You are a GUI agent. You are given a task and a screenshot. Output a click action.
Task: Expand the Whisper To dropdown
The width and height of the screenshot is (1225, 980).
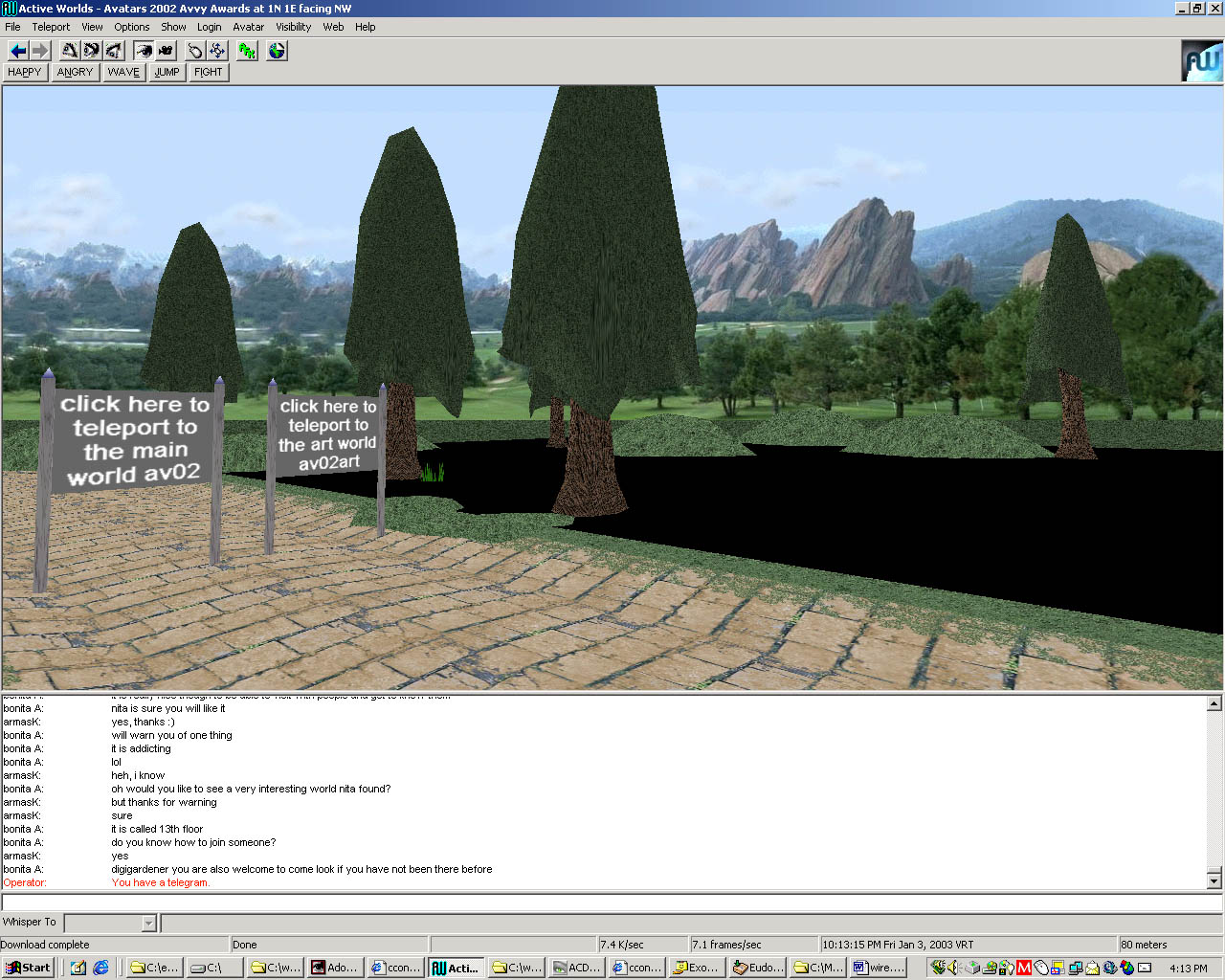[148, 924]
